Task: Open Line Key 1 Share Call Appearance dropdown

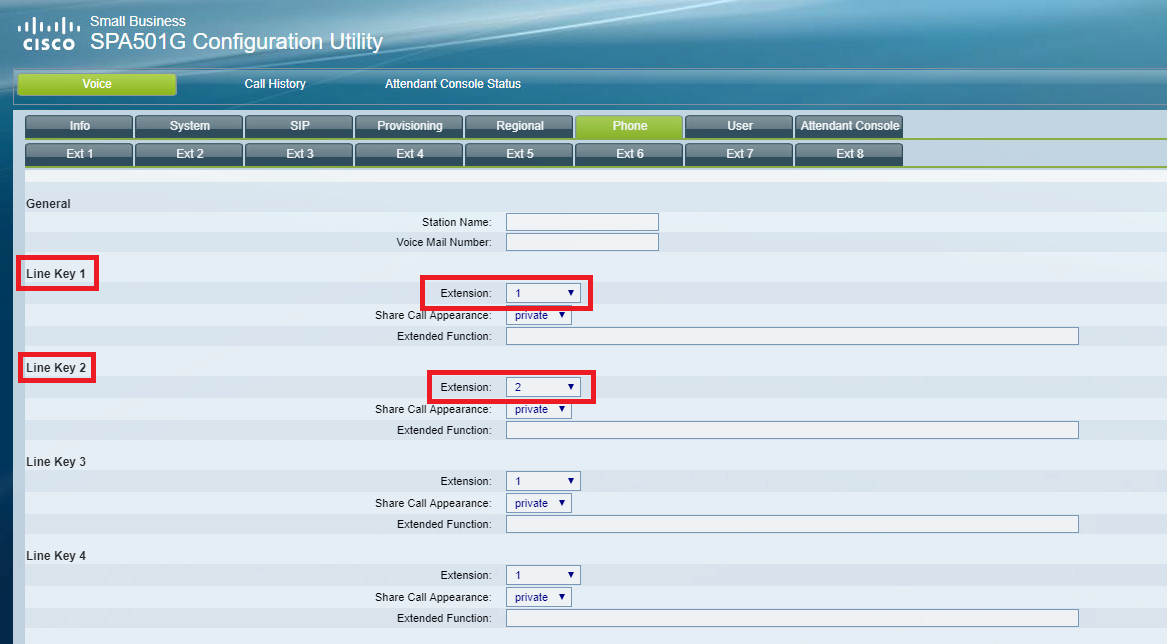Action: pos(539,316)
